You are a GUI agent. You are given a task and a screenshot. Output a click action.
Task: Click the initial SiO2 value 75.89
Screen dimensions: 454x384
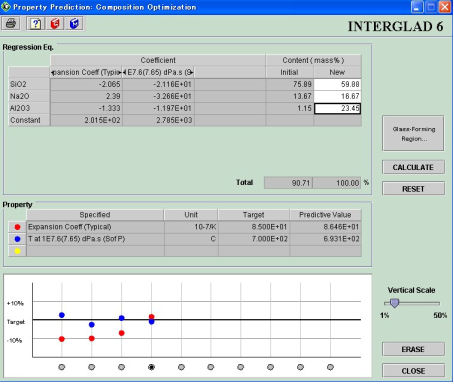click(290, 84)
